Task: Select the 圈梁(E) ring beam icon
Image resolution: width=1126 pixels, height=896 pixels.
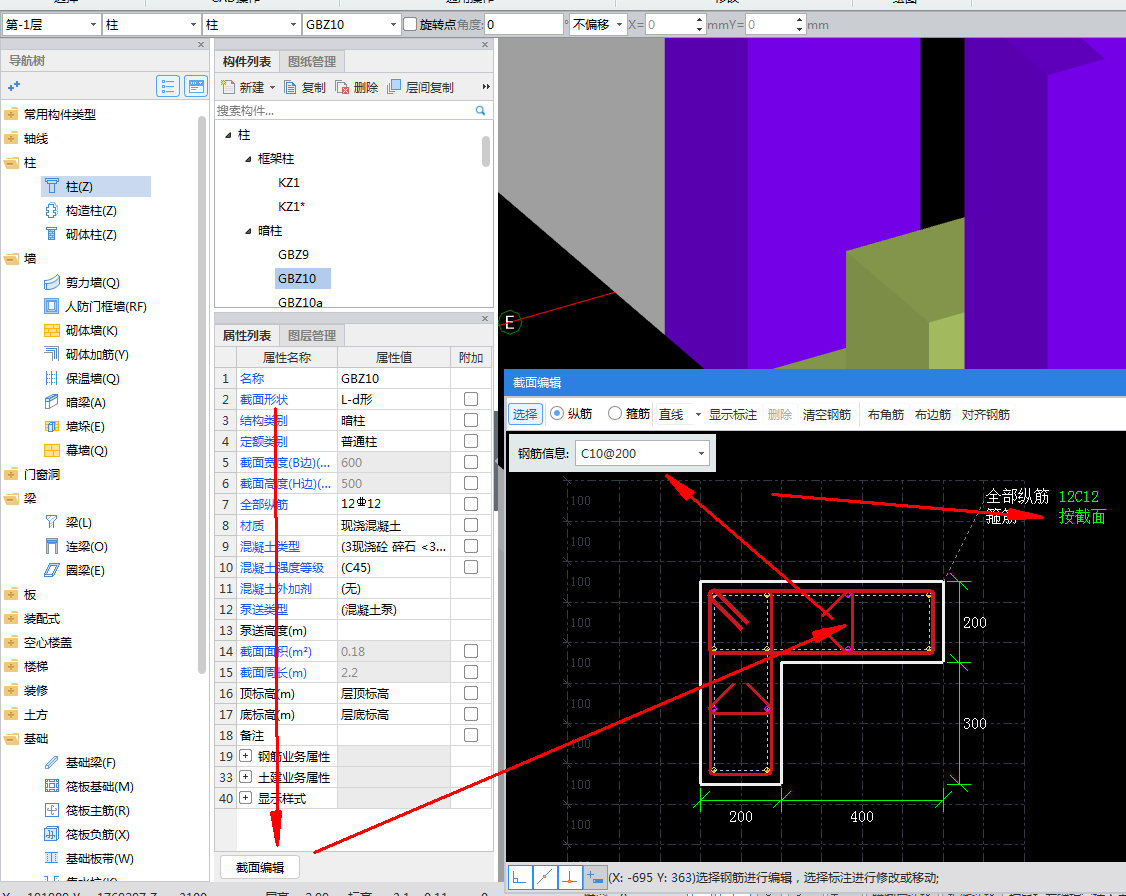Action: (52, 570)
